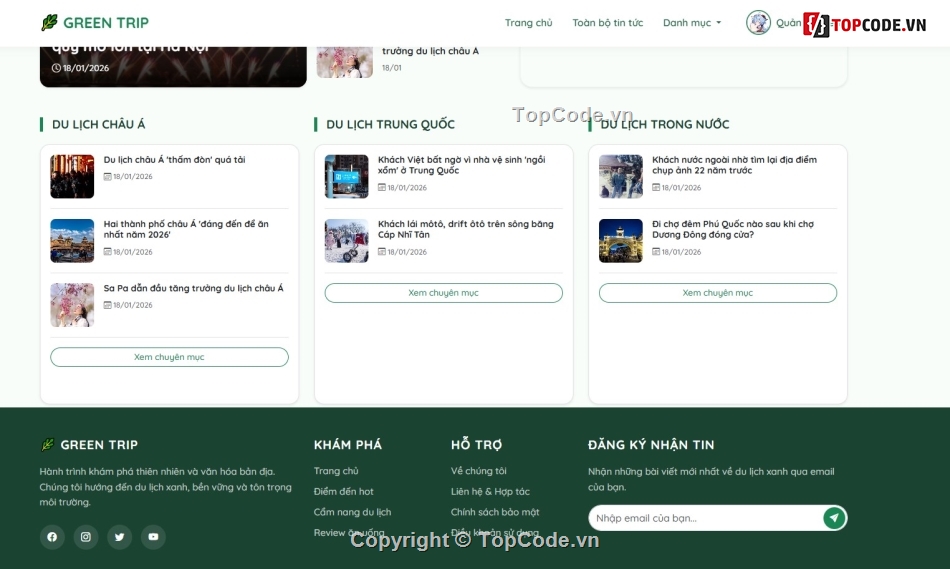Click the featured card date 18/01/2026 clock icon
This screenshot has height=569, width=950.
point(56,68)
